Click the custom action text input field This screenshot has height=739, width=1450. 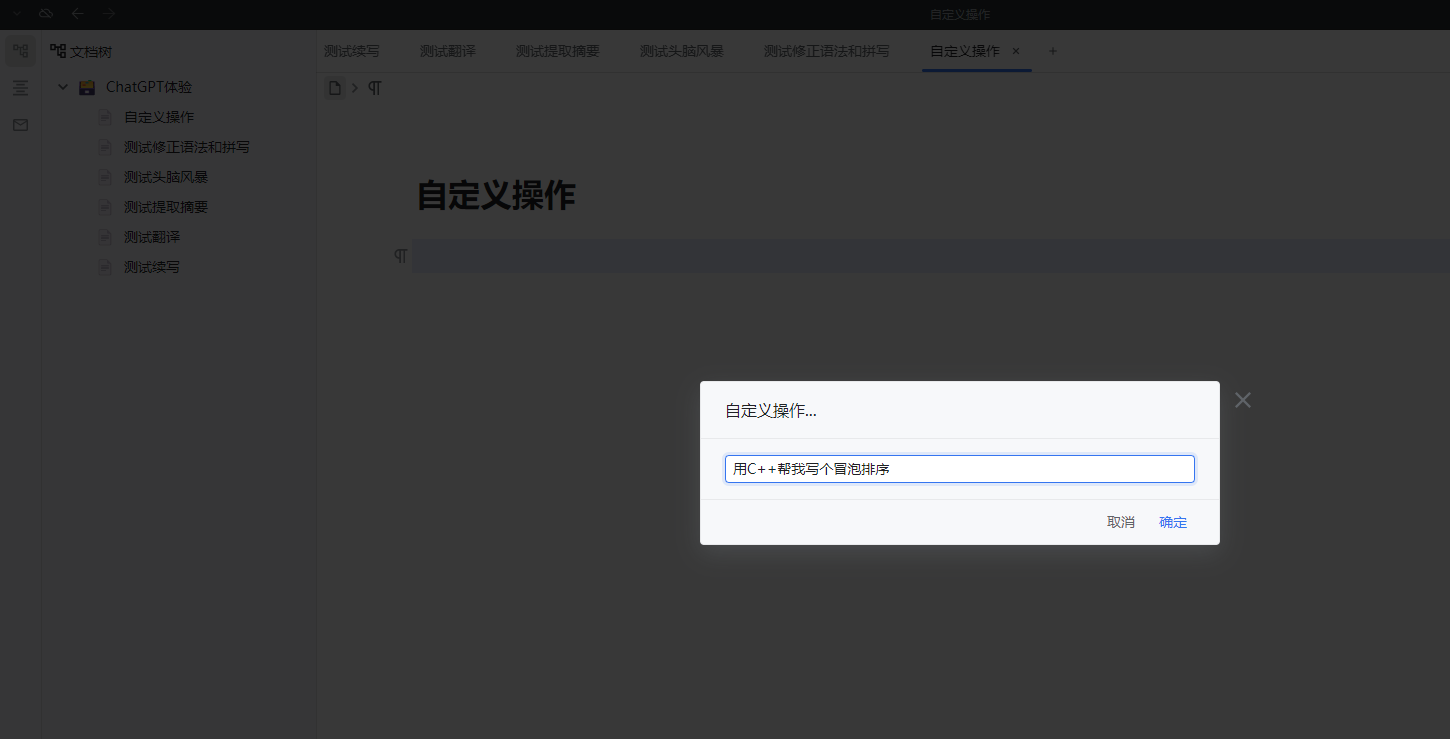click(959, 468)
